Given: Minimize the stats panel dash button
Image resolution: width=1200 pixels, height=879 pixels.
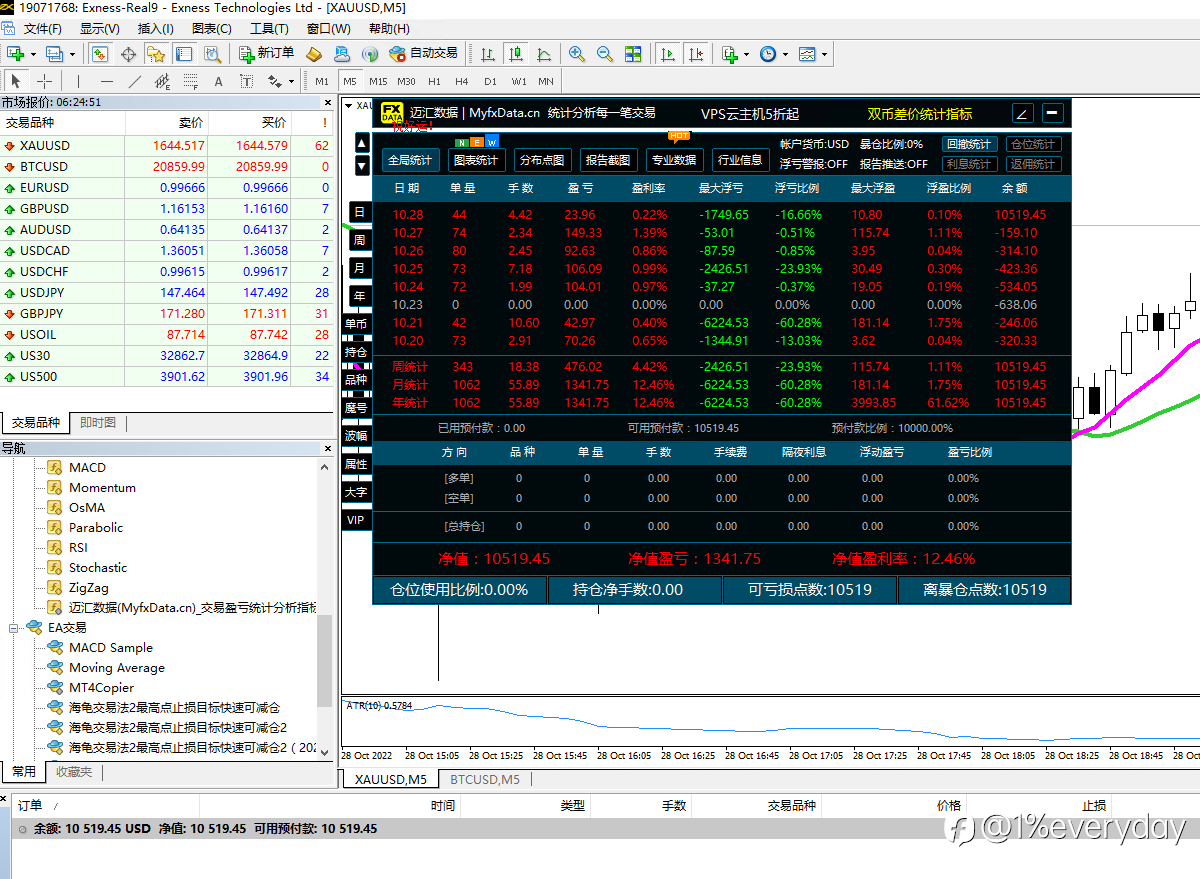Looking at the screenshot, I should click(1053, 113).
